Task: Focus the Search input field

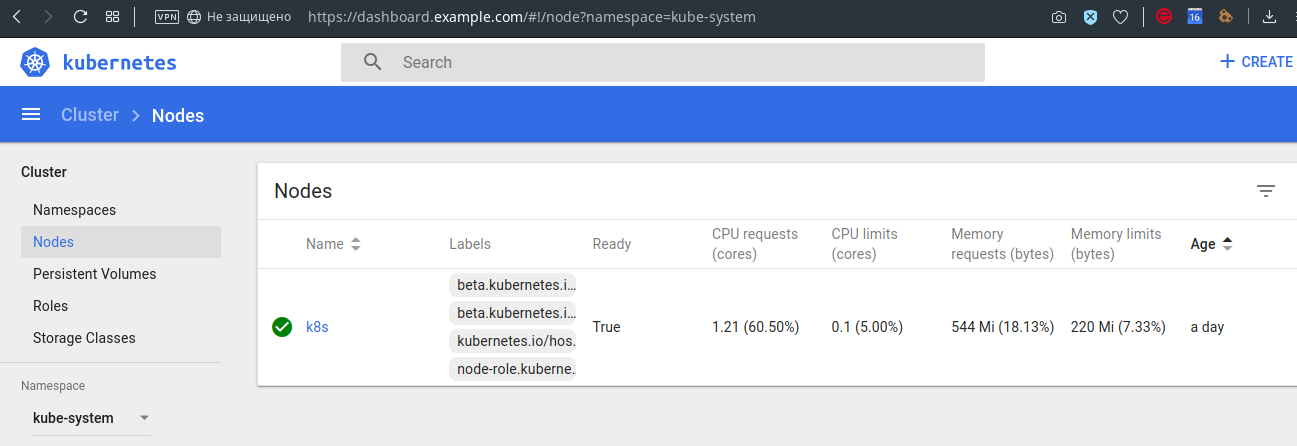Action: pos(680,62)
